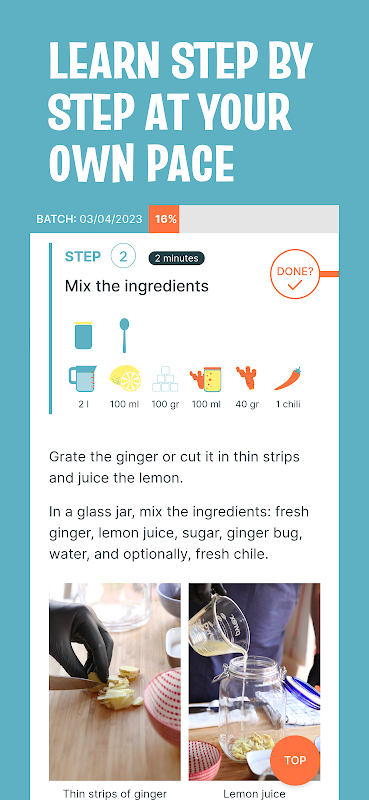
Task: Tap the BATCH: 03/04/2023 label
Action: click(x=89, y=219)
